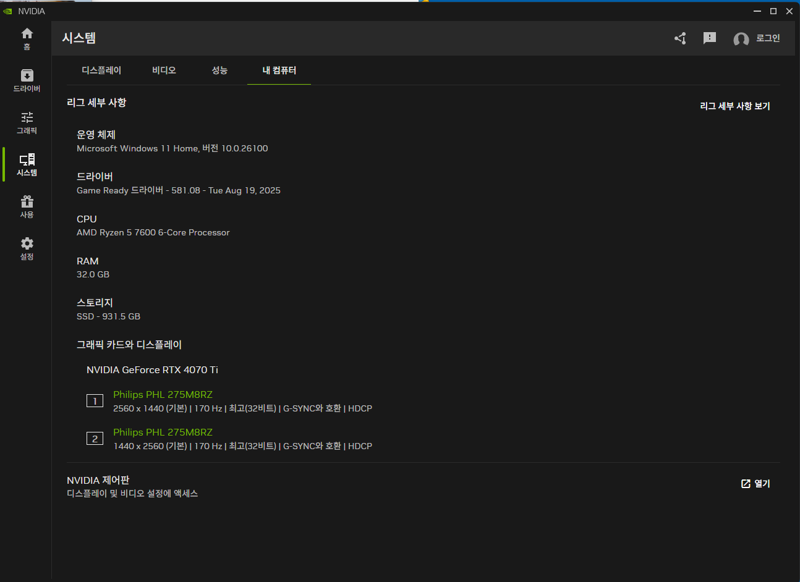The height and width of the screenshot is (582, 800).
Task: Click the NVIDIA logo in title bar
Action: pyautogui.click(x=8, y=11)
